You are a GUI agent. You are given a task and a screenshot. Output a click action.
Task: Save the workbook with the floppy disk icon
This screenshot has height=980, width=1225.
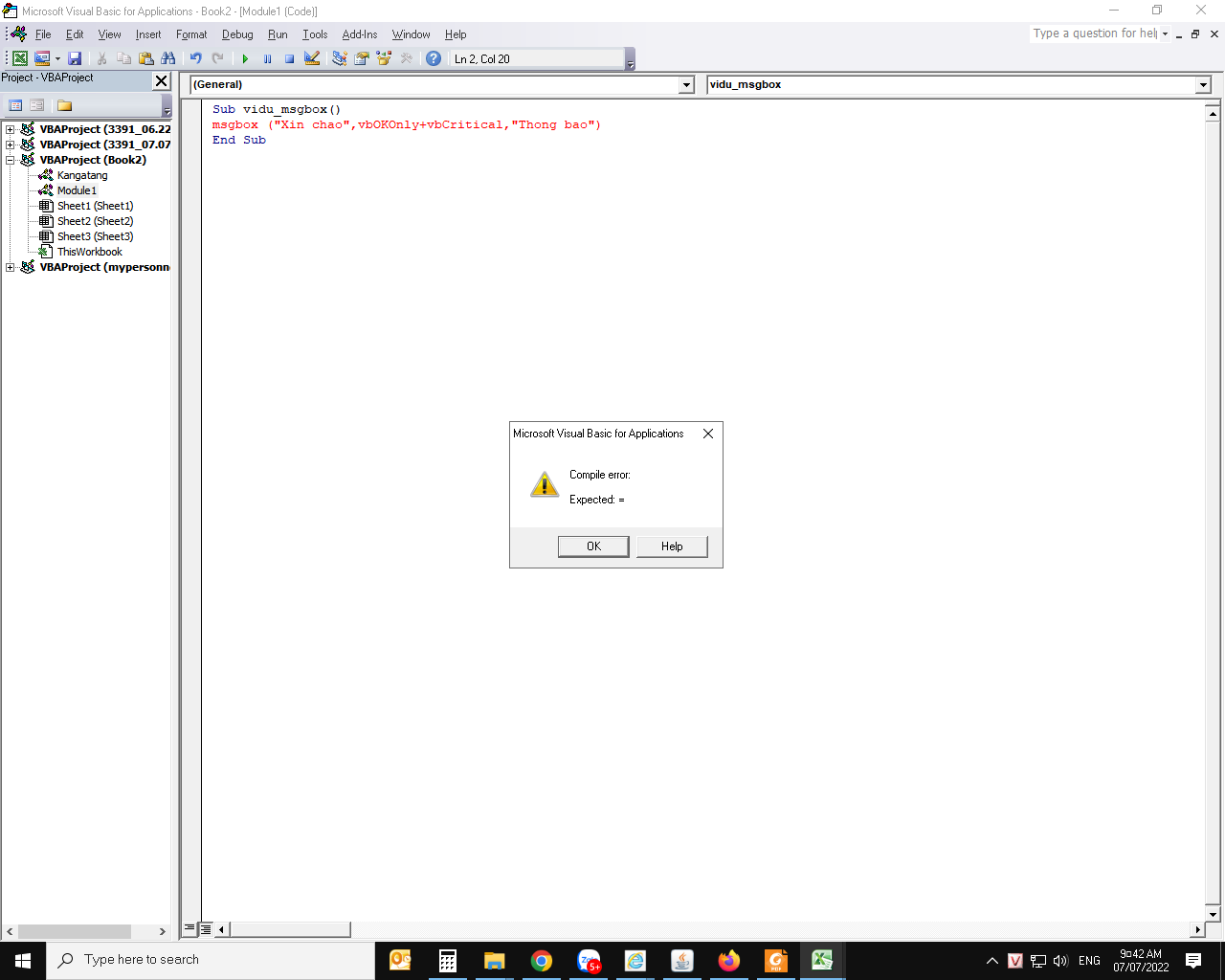75,58
